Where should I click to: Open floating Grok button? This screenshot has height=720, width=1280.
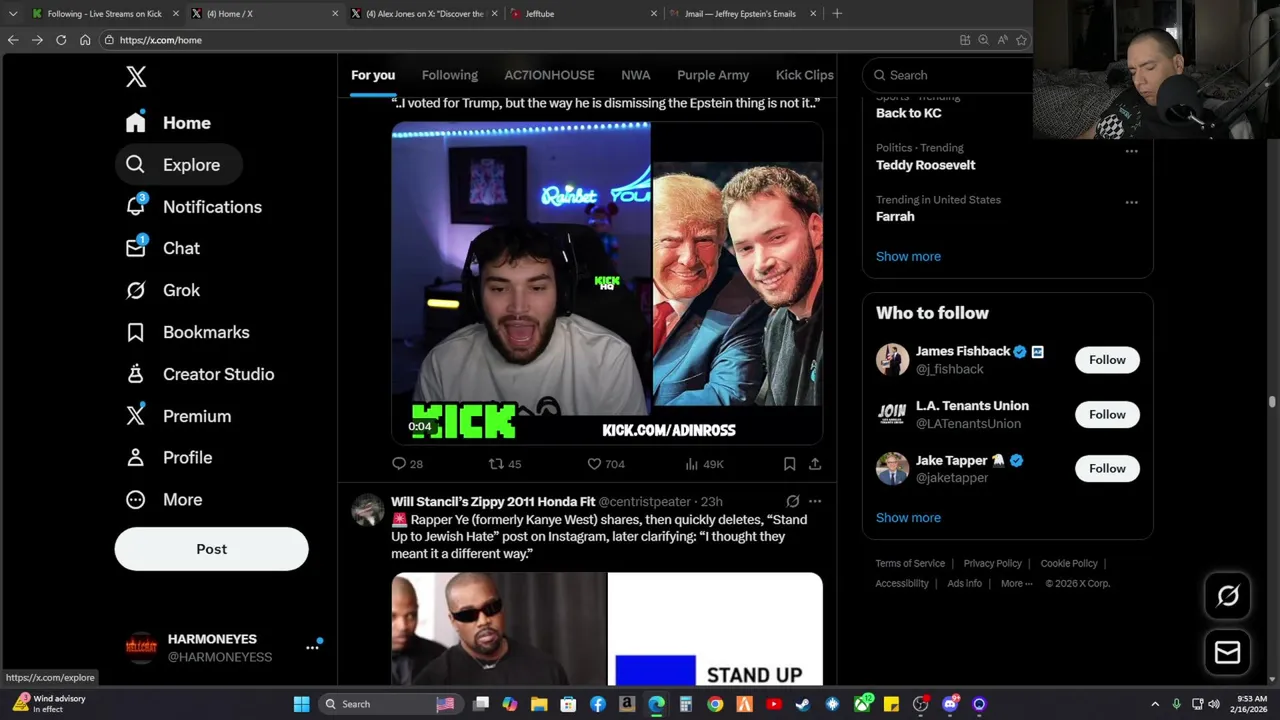[x=1227, y=597]
